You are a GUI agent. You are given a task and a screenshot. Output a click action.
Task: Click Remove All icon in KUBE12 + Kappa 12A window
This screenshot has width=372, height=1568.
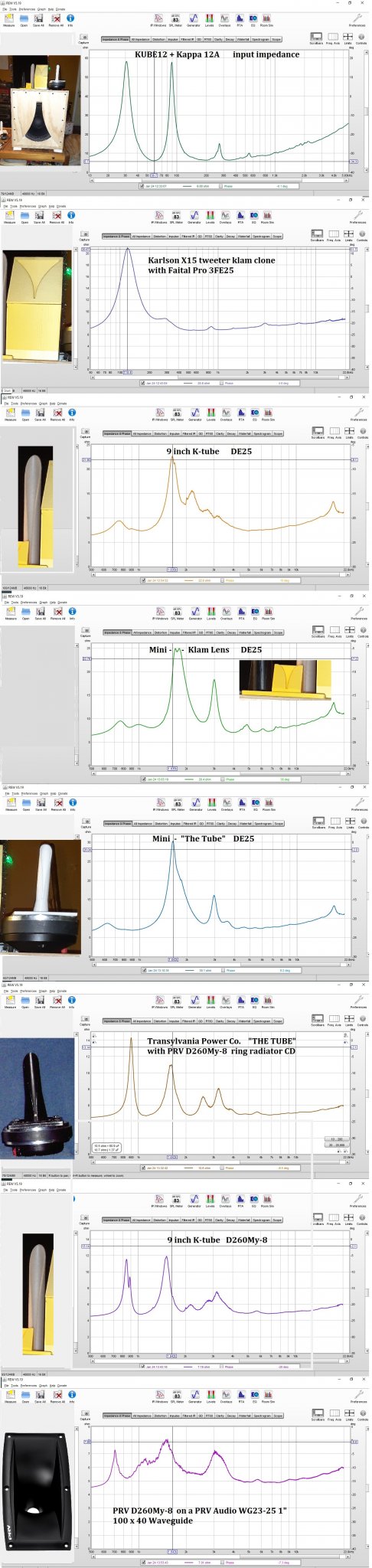point(56,18)
